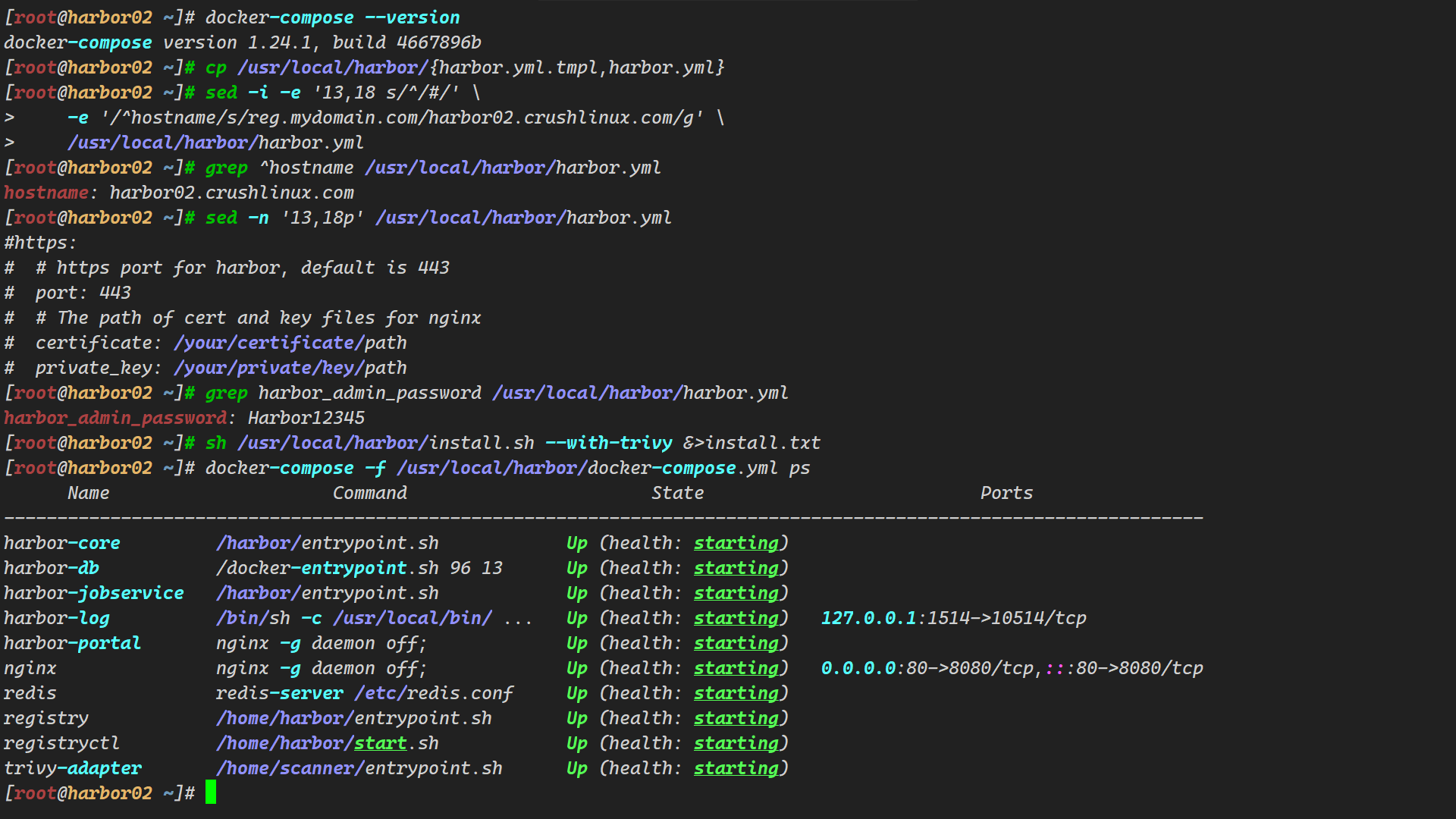Click the State column header
1456x819 pixels.
click(677, 493)
